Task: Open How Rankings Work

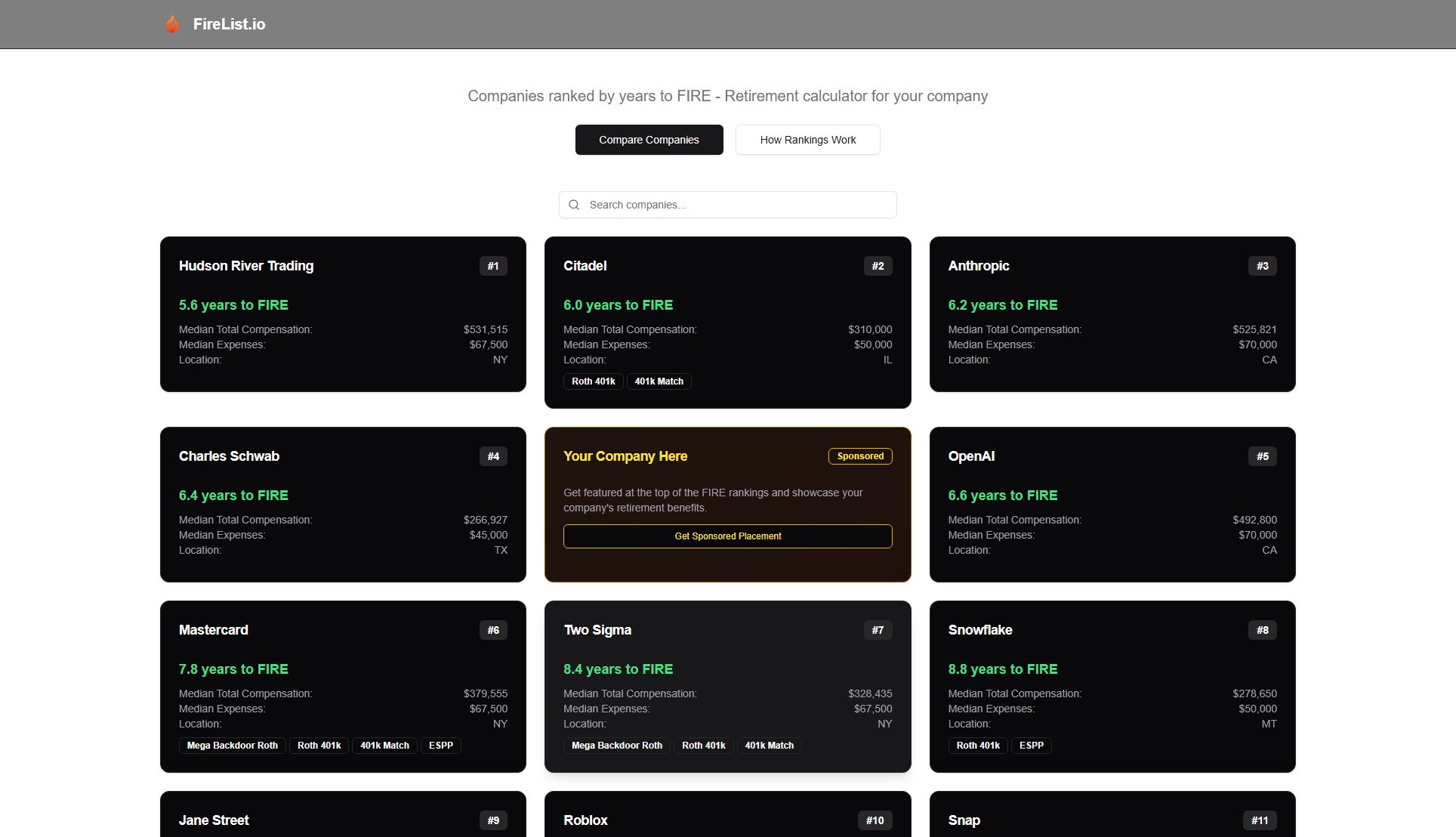Action: (x=807, y=140)
